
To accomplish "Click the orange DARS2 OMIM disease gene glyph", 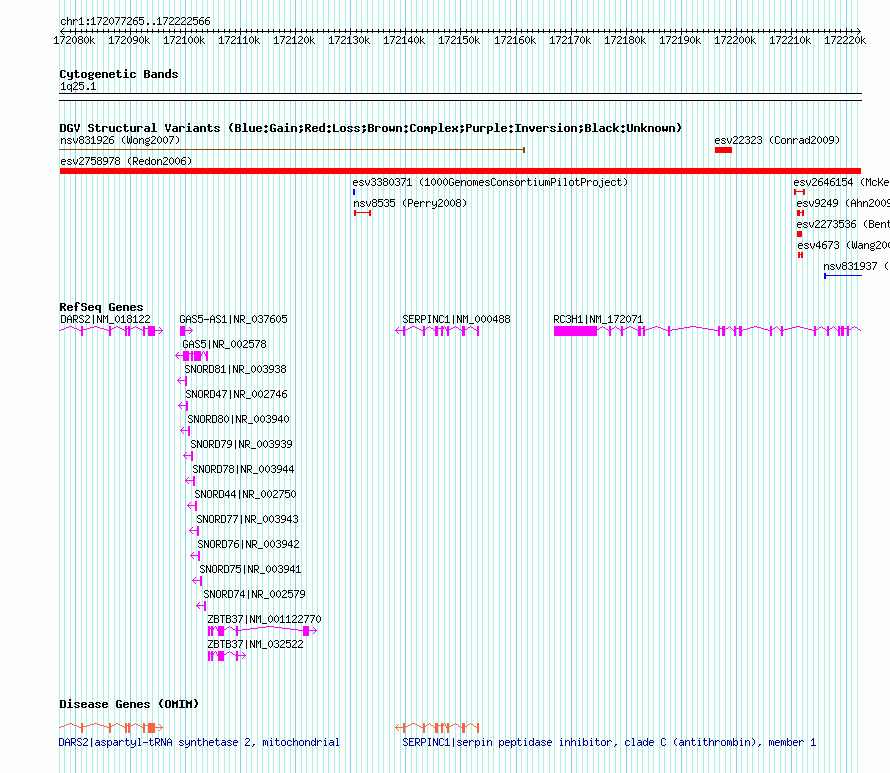I will 111,727.
